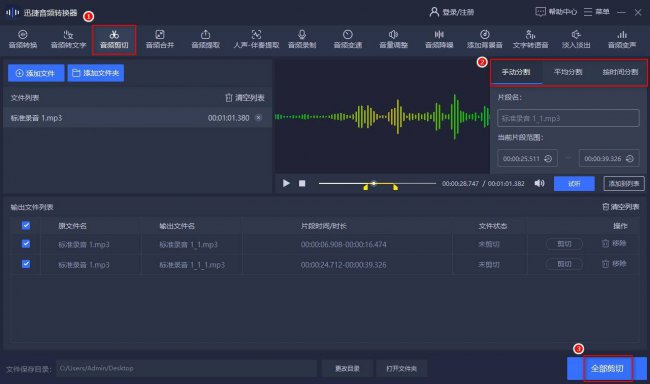This screenshot has width=650, height=384.
Task: Switch to the 按时间分割 split-by-time tab
Action: point(620,72)
